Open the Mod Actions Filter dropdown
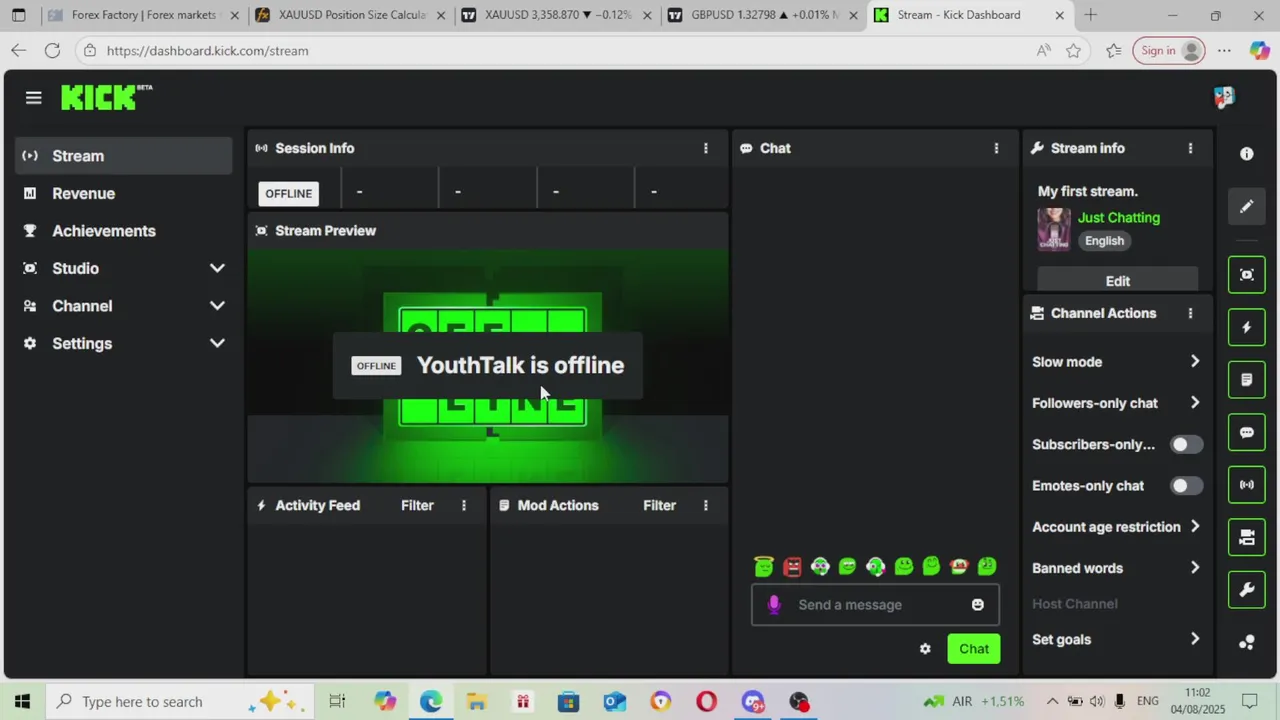Image resolution: width=1280 pixels, height=720 pixels. (x=659, y=505)
